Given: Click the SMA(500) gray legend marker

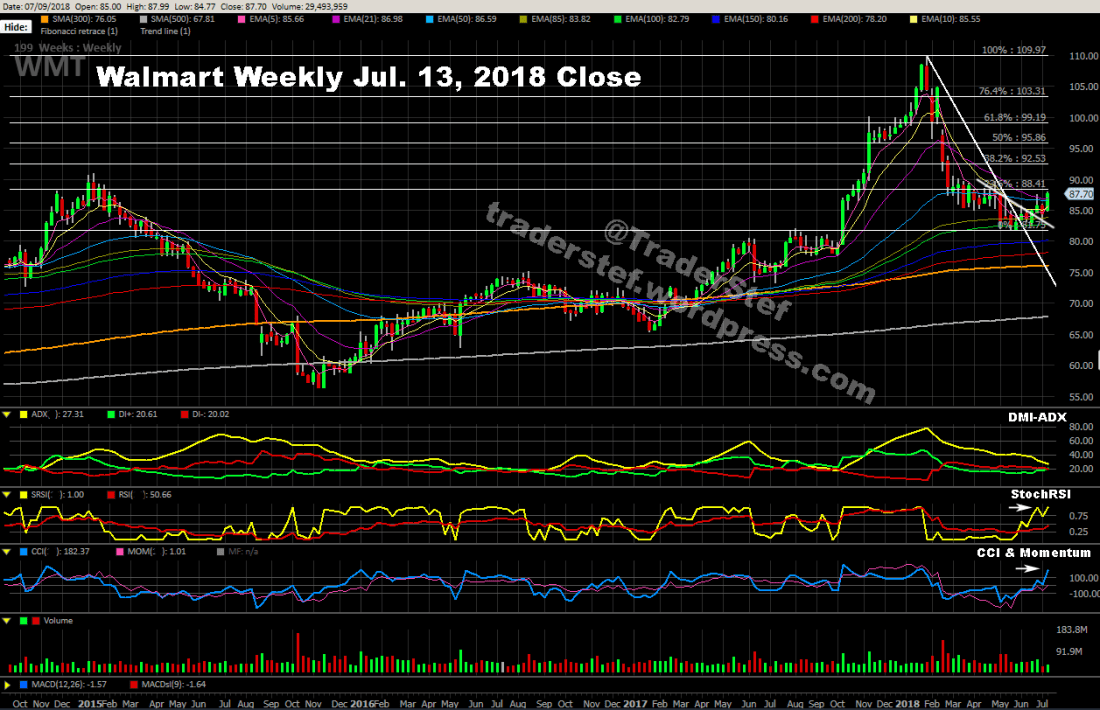Looking at the screenshot, I should pos(141,18).
